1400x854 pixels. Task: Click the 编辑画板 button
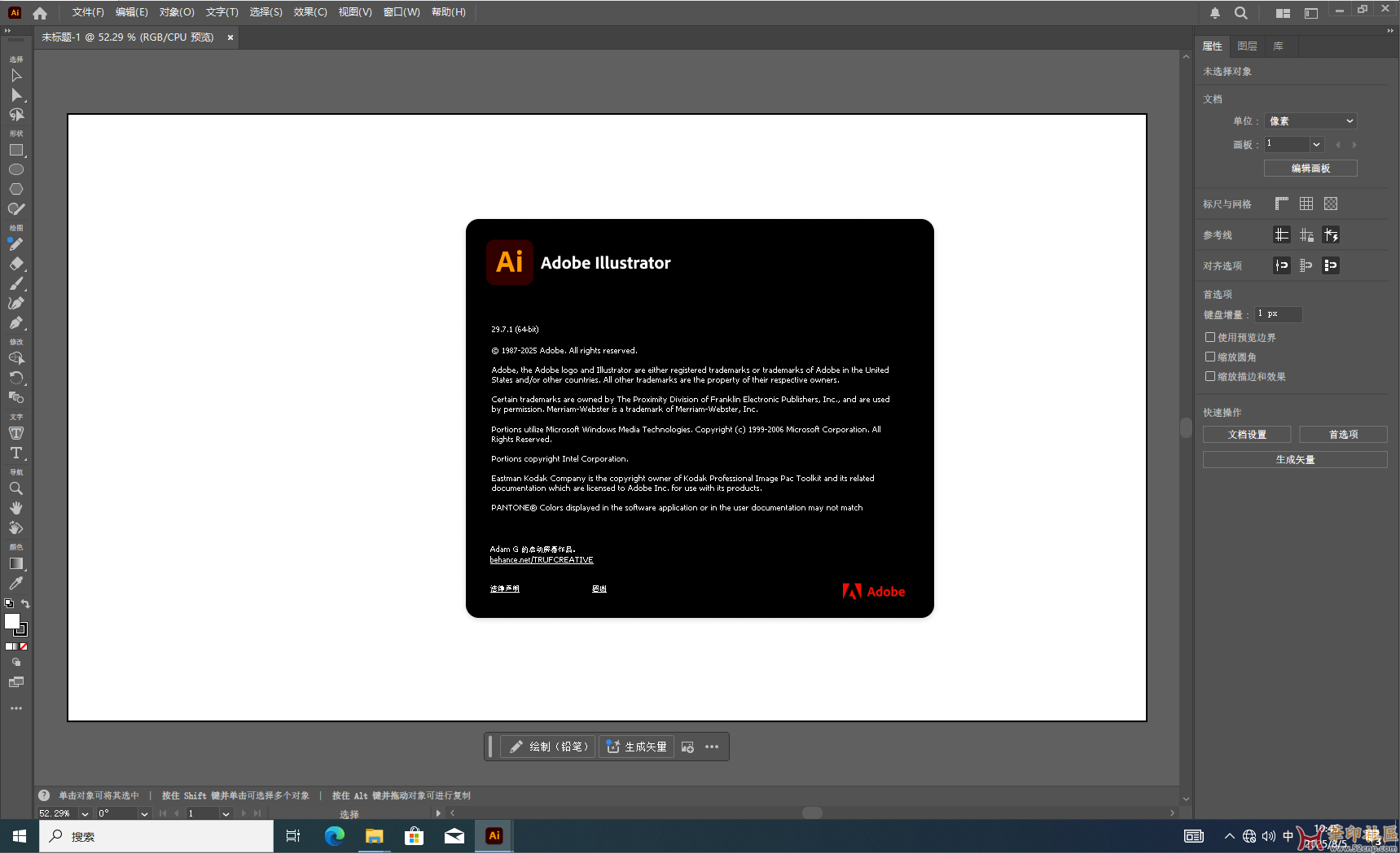click(1310, 169)
